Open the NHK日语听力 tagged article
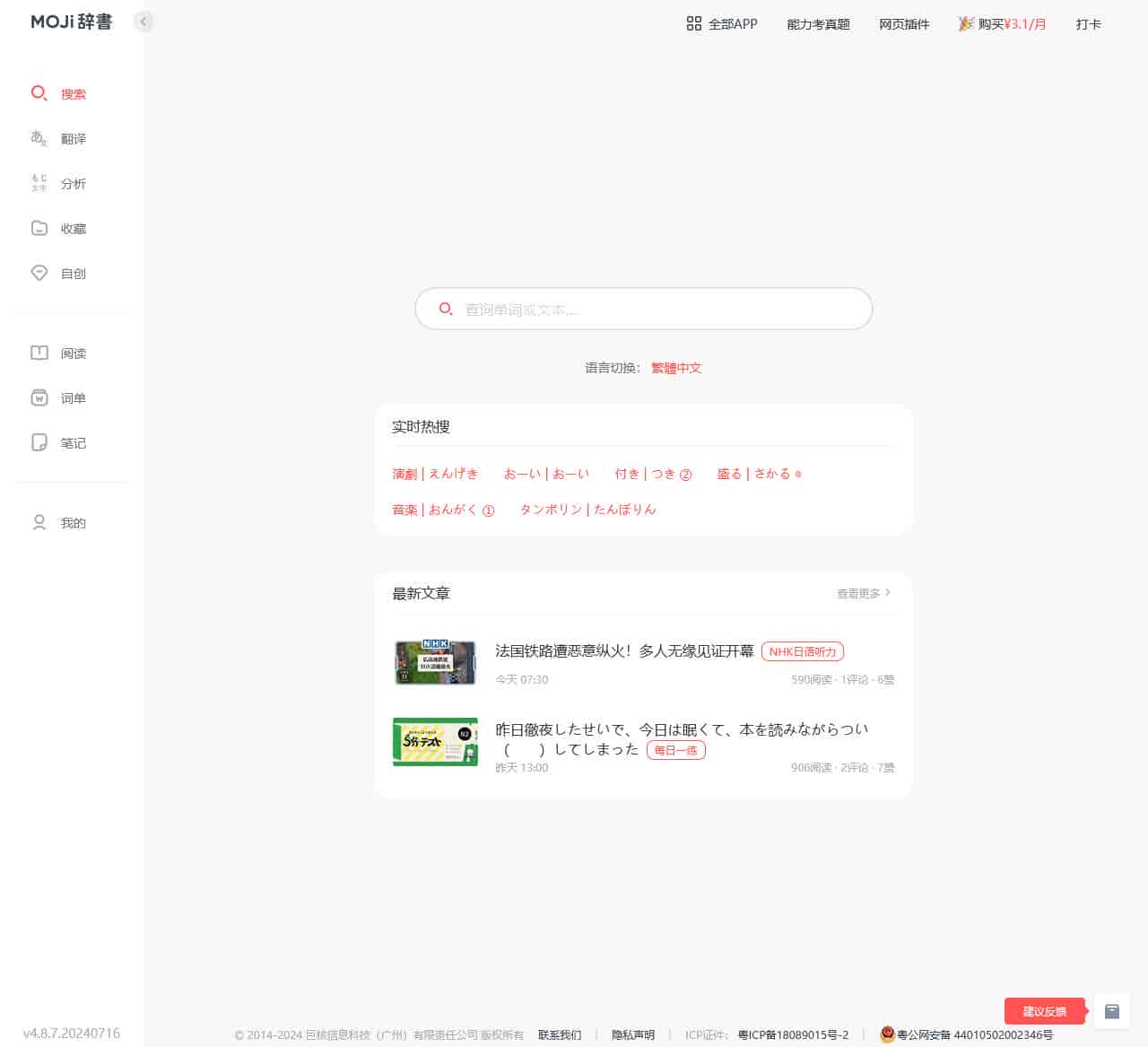This screenshot has width=1148, height=1047. (x=802, y=651)
